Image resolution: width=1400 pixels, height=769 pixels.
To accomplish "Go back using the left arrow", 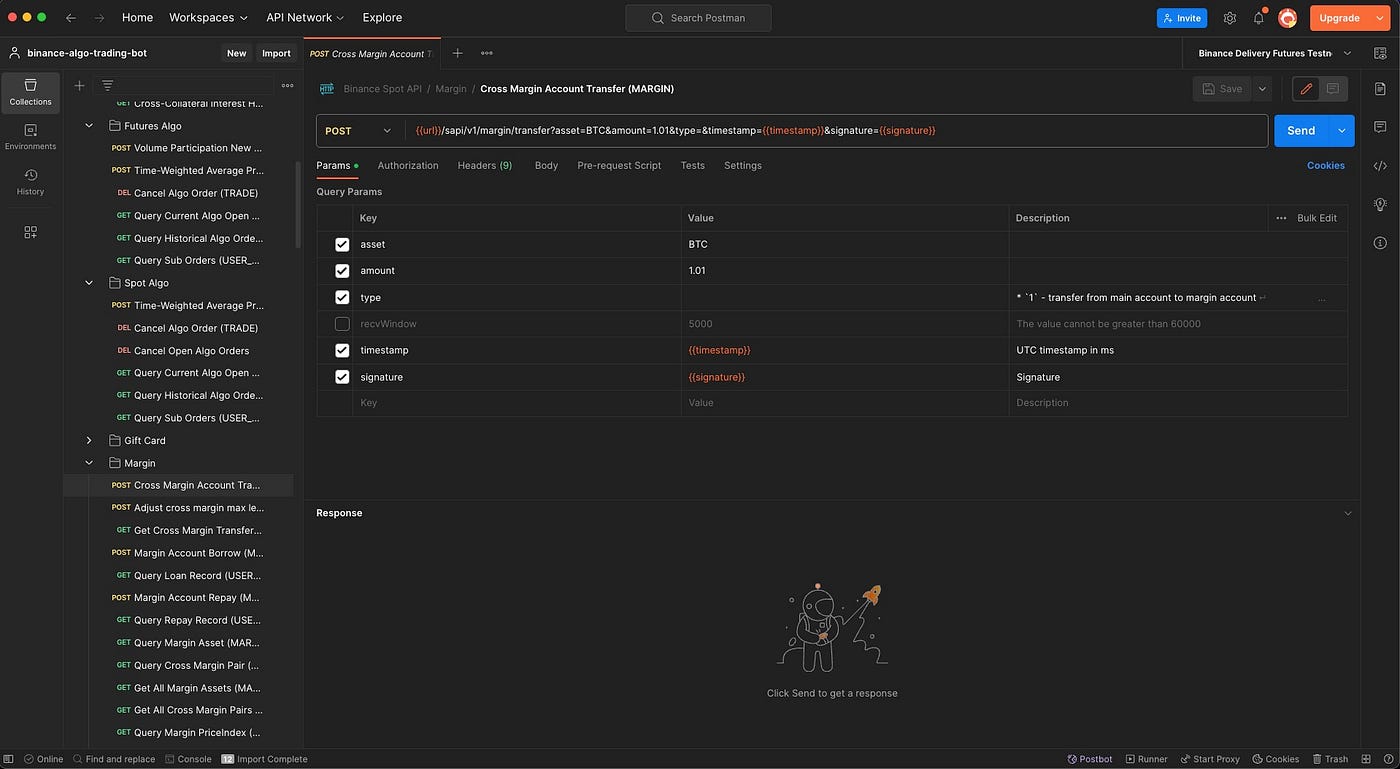I will [71, 18].
